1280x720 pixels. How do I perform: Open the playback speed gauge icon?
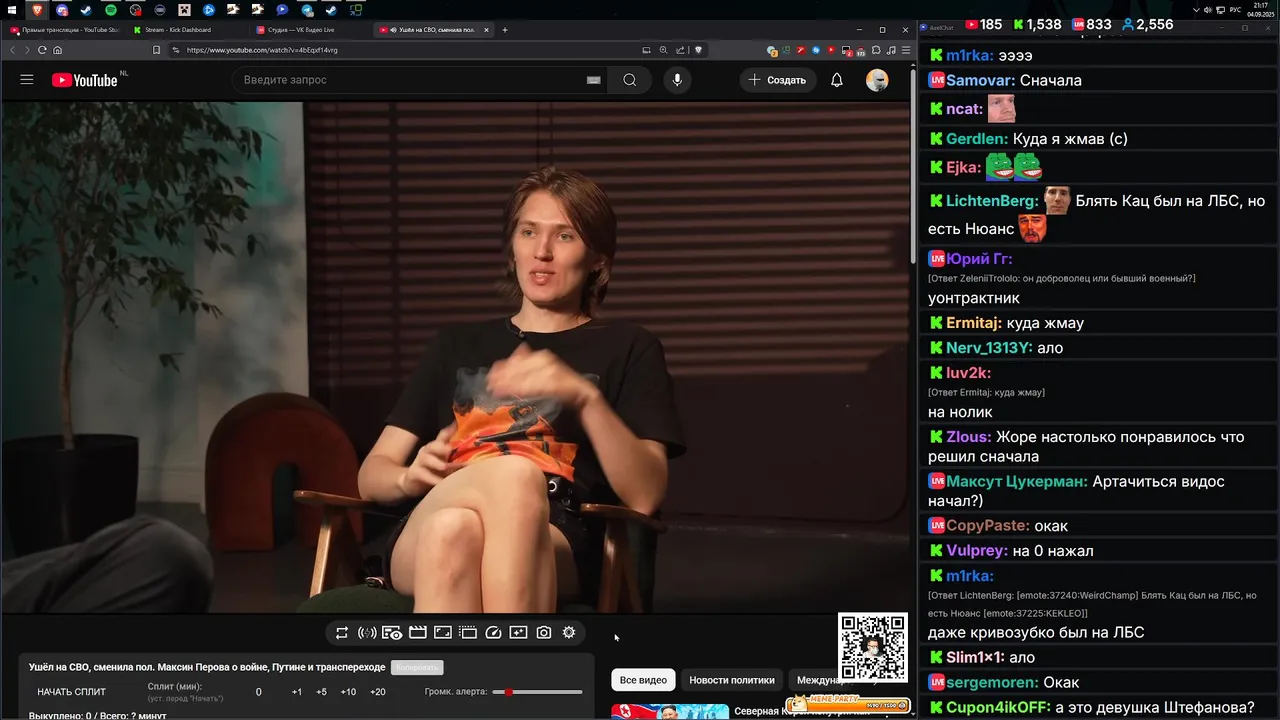click(493, 632)
